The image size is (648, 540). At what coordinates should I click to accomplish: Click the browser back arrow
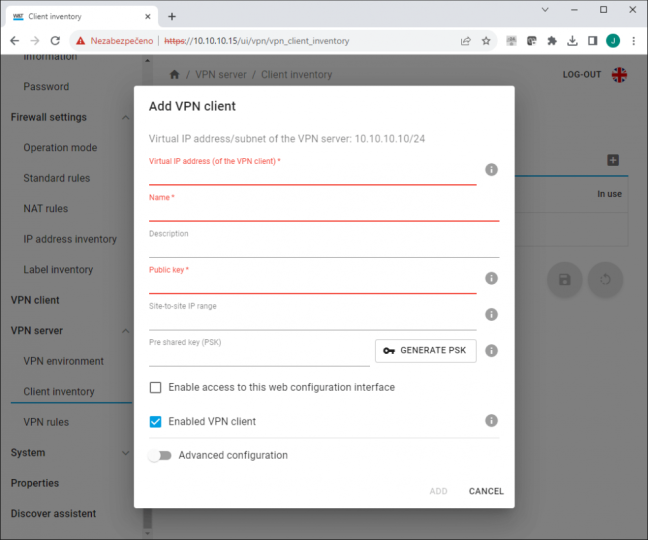[x=14, y=40]
